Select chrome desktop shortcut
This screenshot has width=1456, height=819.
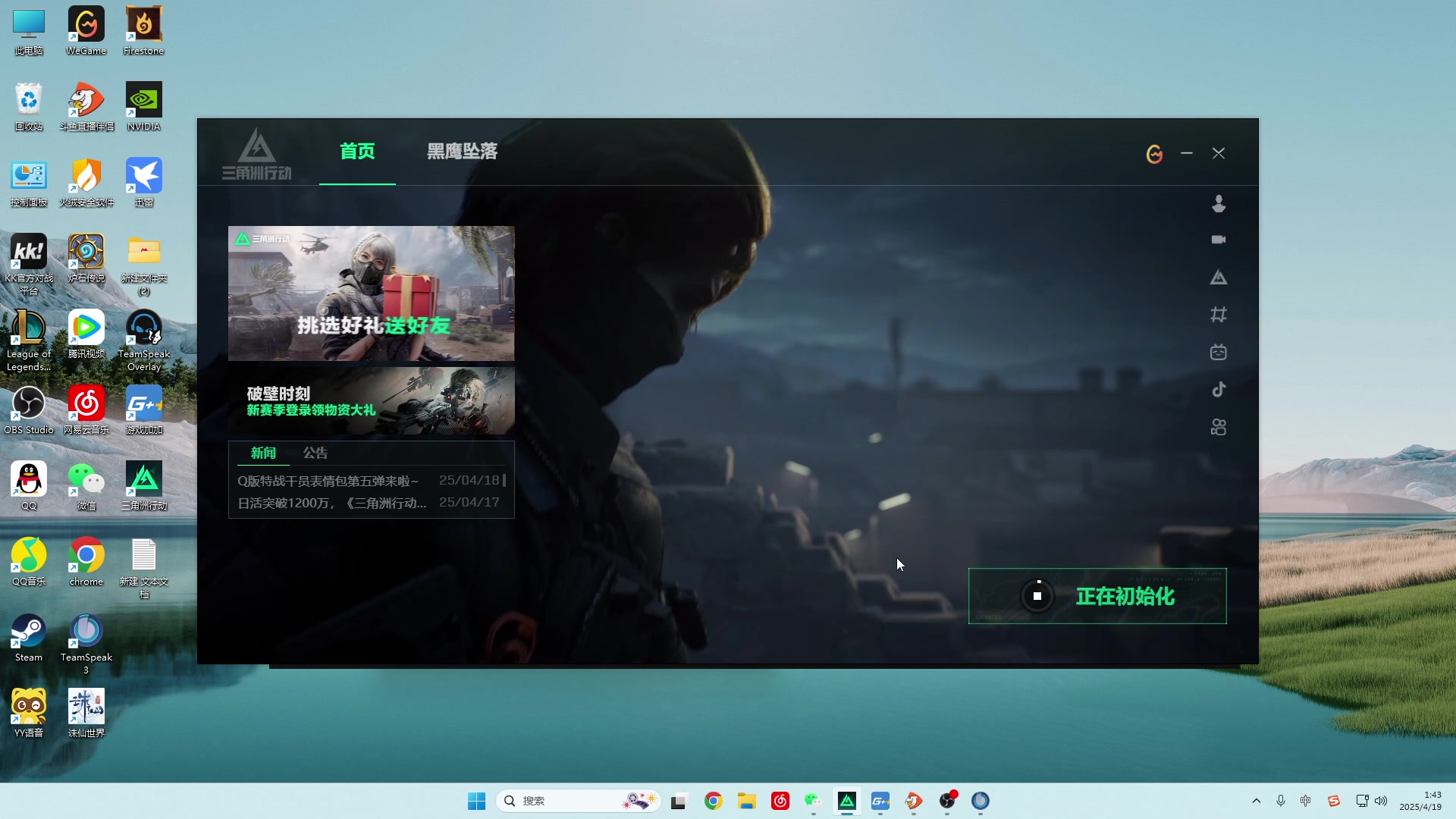pos(86,562)
